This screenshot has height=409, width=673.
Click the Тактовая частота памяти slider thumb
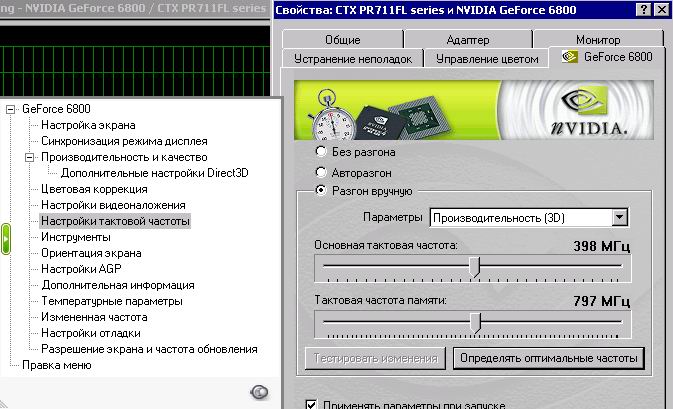[475, 322]
